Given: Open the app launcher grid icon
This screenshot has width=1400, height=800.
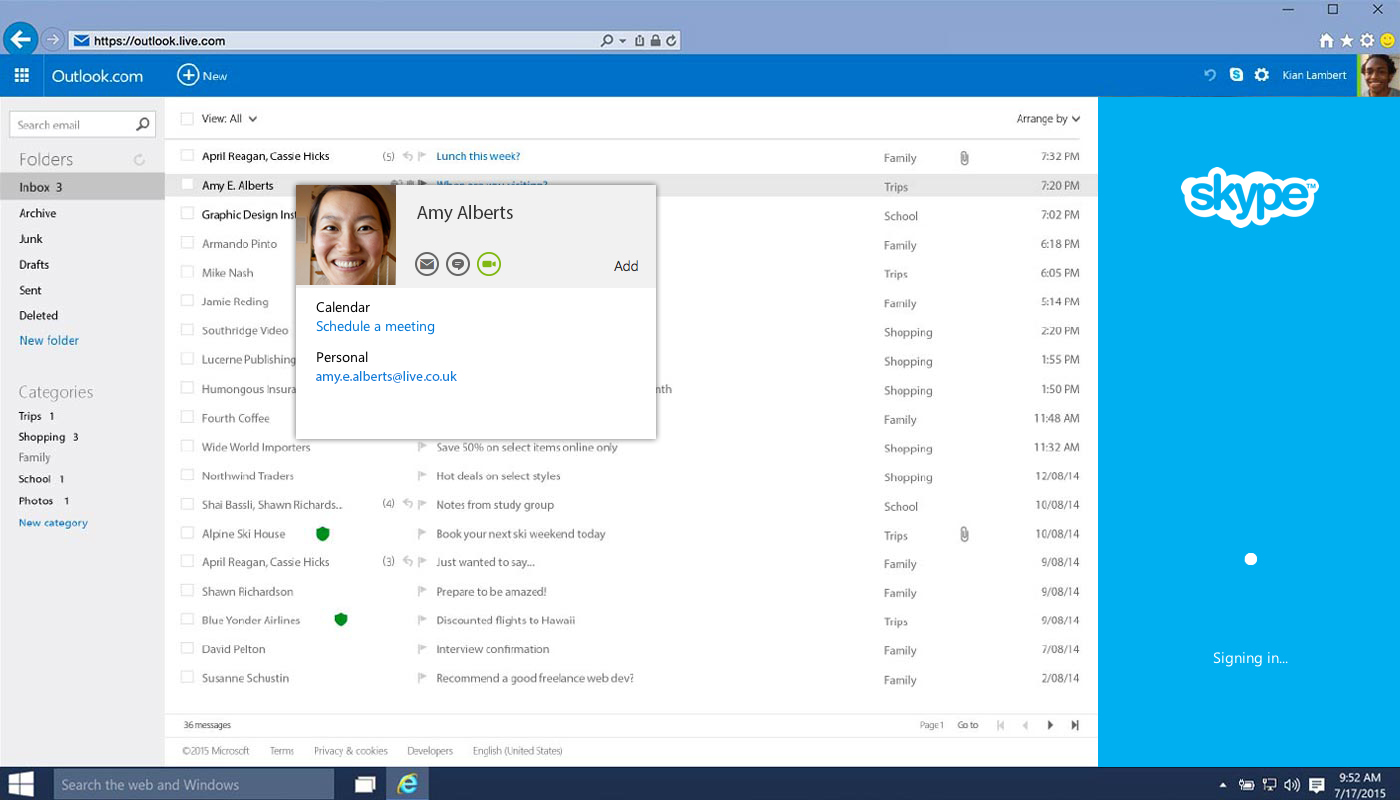Looking at the screenshot, I should coord(22,75).
